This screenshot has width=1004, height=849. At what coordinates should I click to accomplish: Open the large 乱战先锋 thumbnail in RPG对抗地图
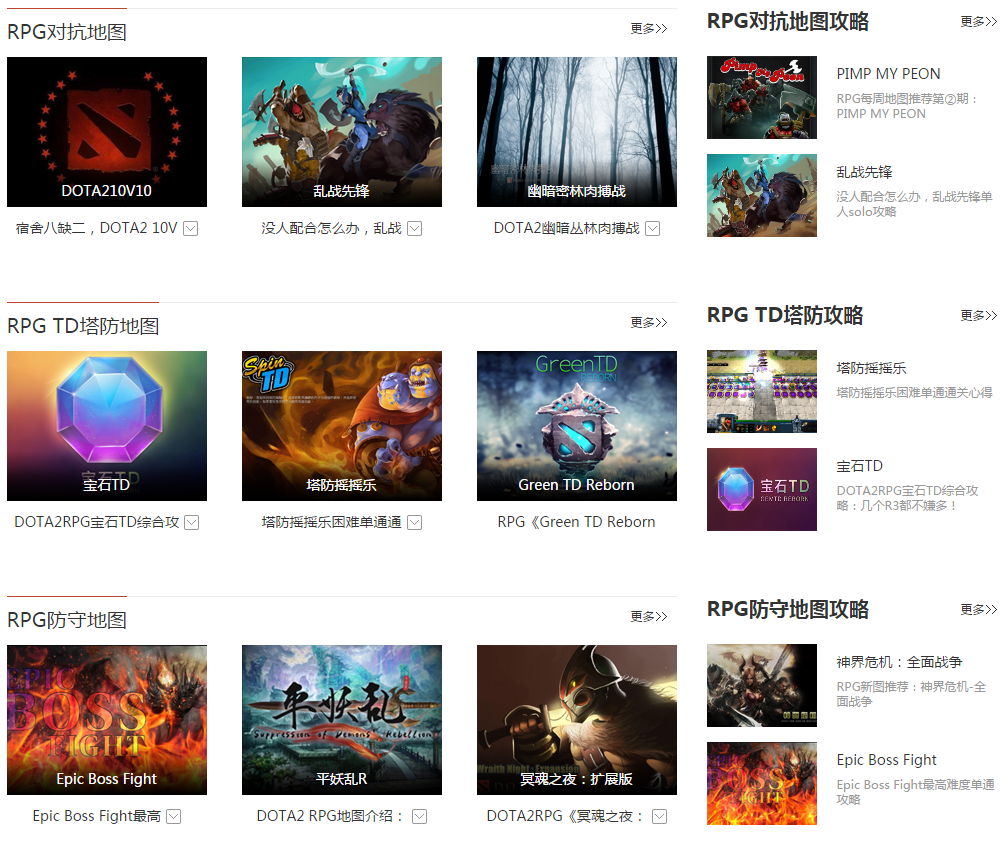click(342, 132)
